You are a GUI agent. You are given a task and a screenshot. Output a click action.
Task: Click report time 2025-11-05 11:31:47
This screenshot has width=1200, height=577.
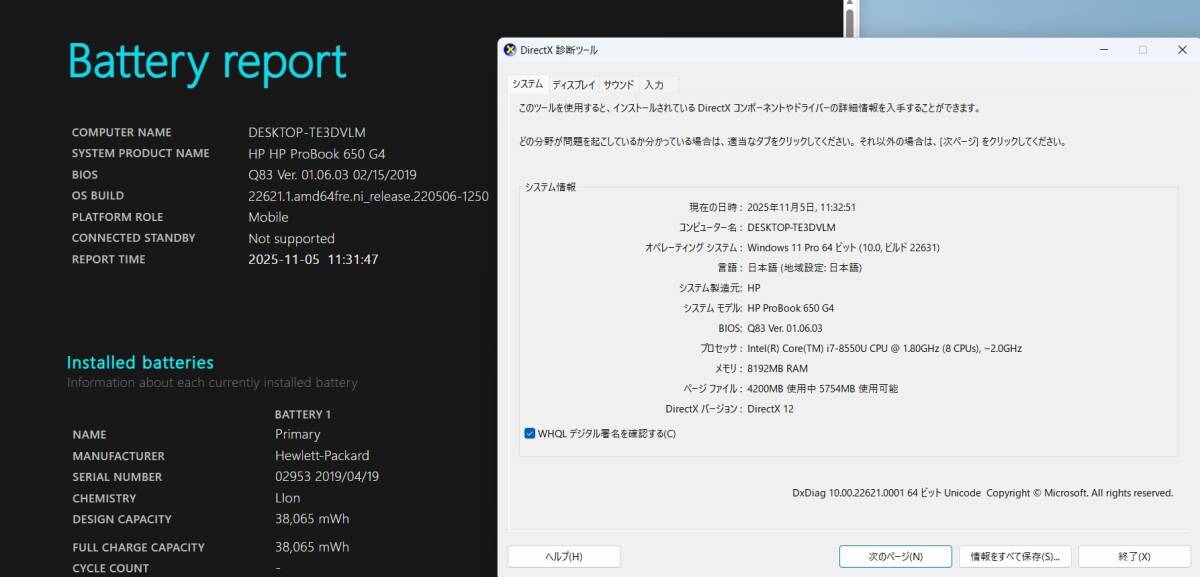tap(313, 259)
